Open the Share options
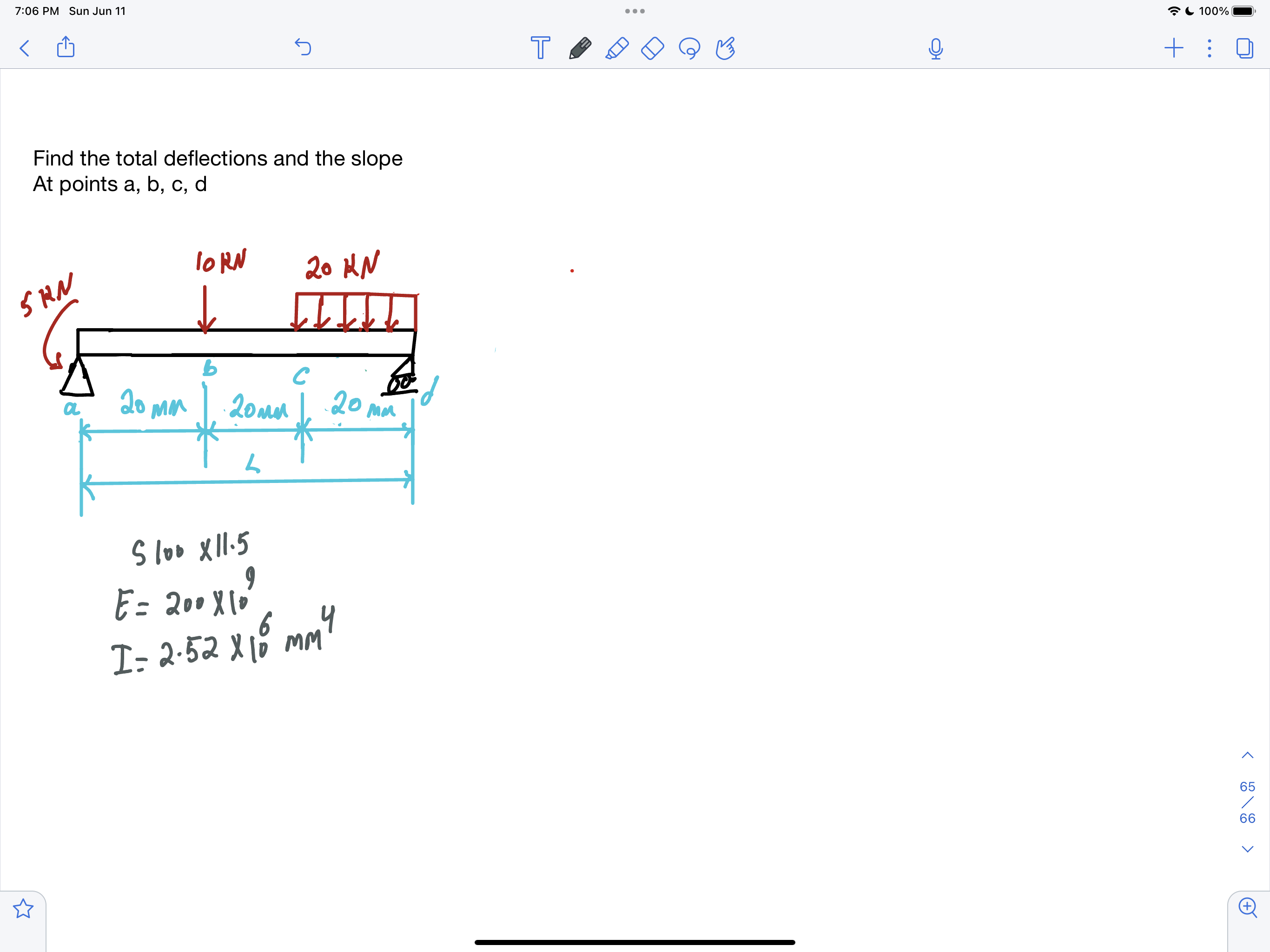This screenshot has width=1270, height=952. pos(66,47)
